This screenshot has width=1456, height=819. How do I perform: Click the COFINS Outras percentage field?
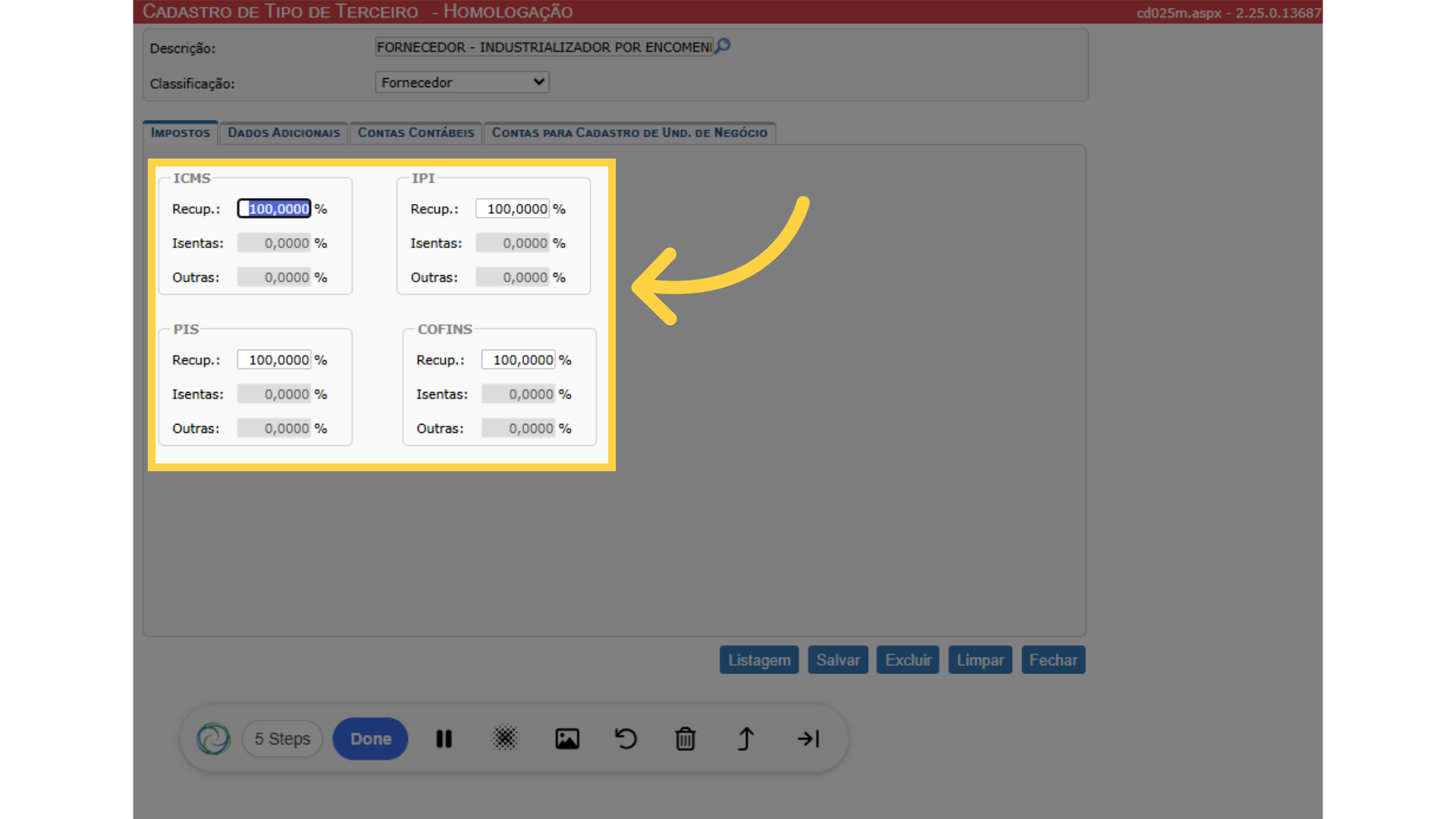(519, 428)
